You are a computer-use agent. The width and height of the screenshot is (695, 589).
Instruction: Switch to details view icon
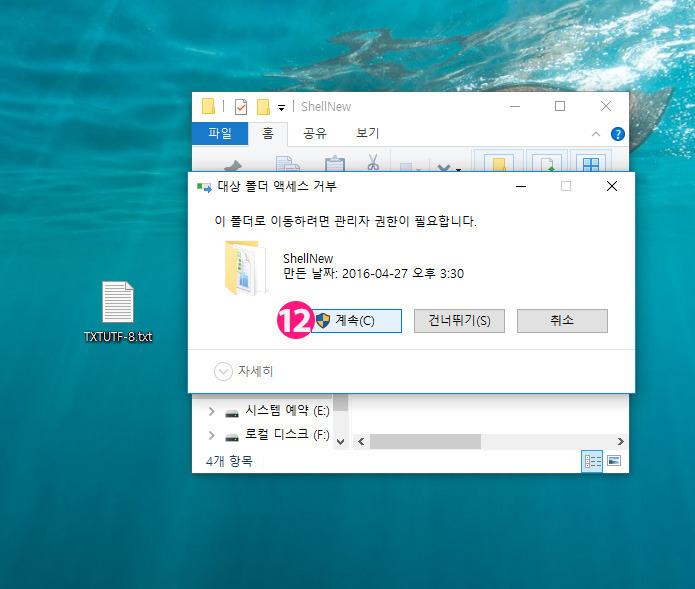pos(592,461)
